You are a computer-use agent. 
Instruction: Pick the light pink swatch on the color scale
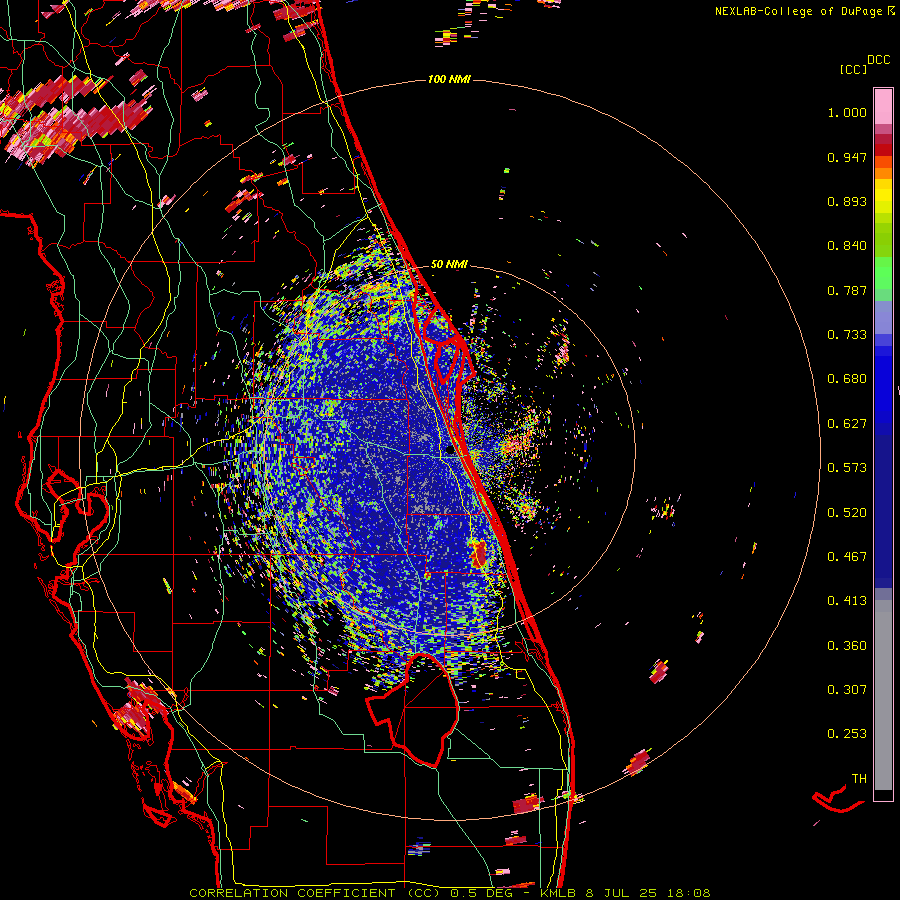coord(883,107)
